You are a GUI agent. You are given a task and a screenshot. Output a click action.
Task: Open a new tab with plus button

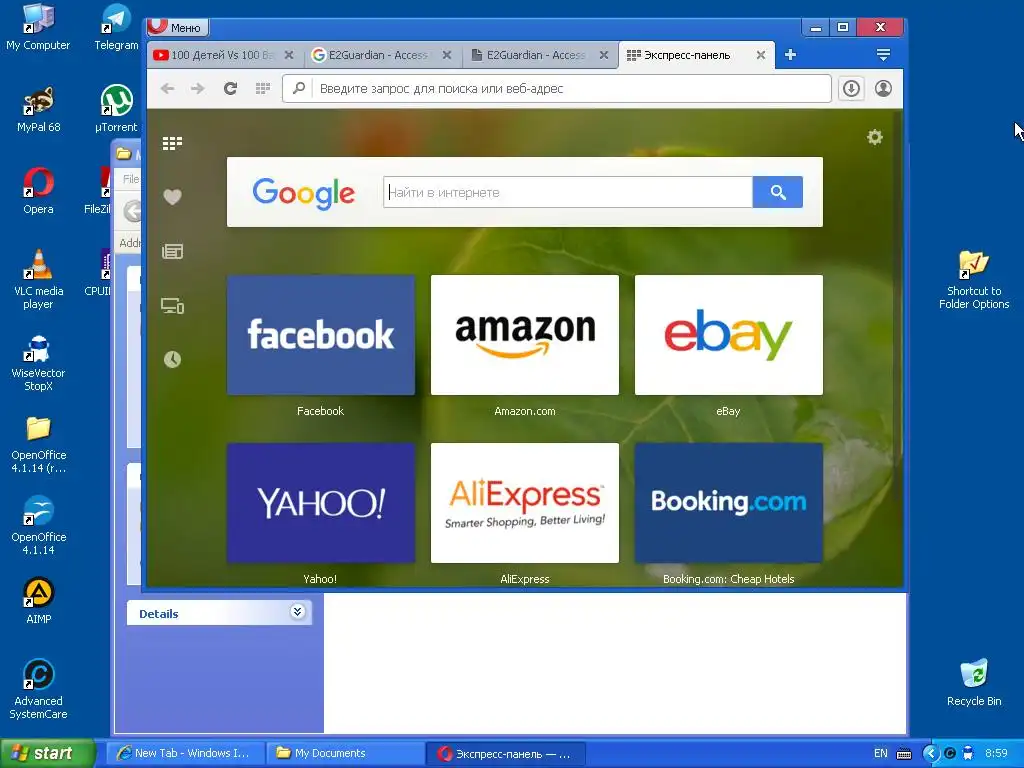tap(790, 55)
